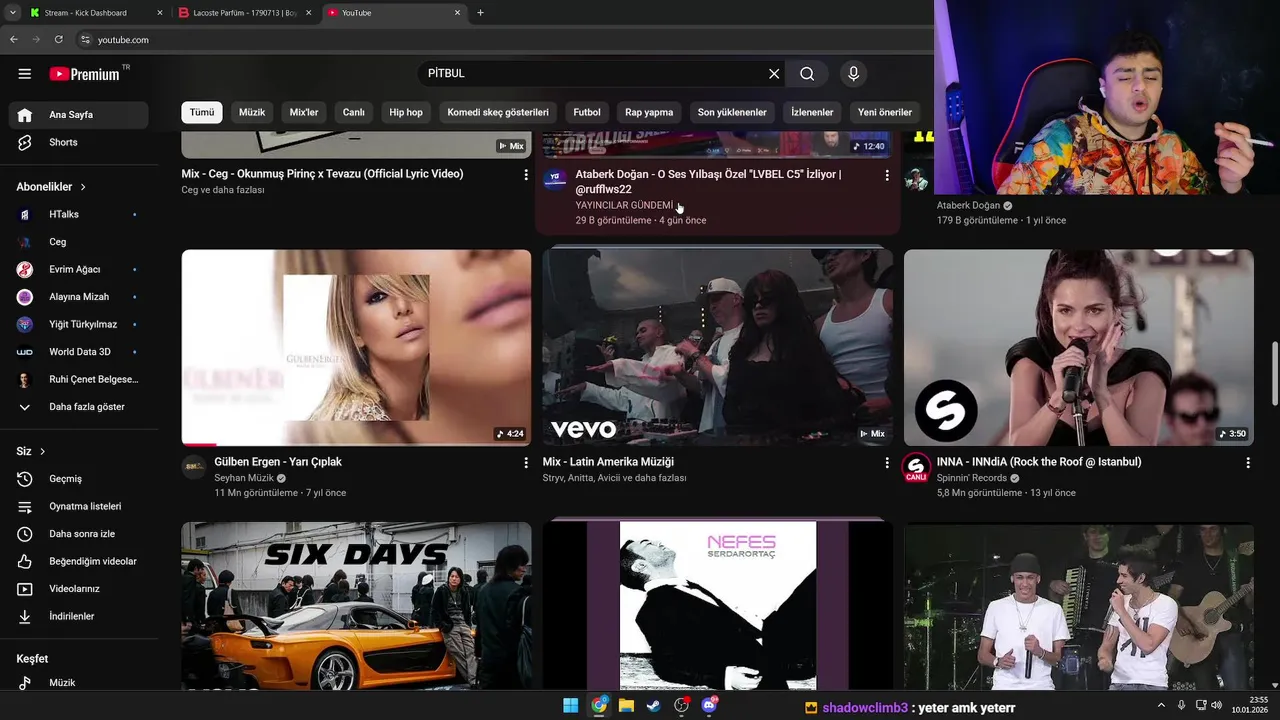1280x720 pixels.
Task: Select the Mix'ler filter chip
Action: [x=304, y=112]
